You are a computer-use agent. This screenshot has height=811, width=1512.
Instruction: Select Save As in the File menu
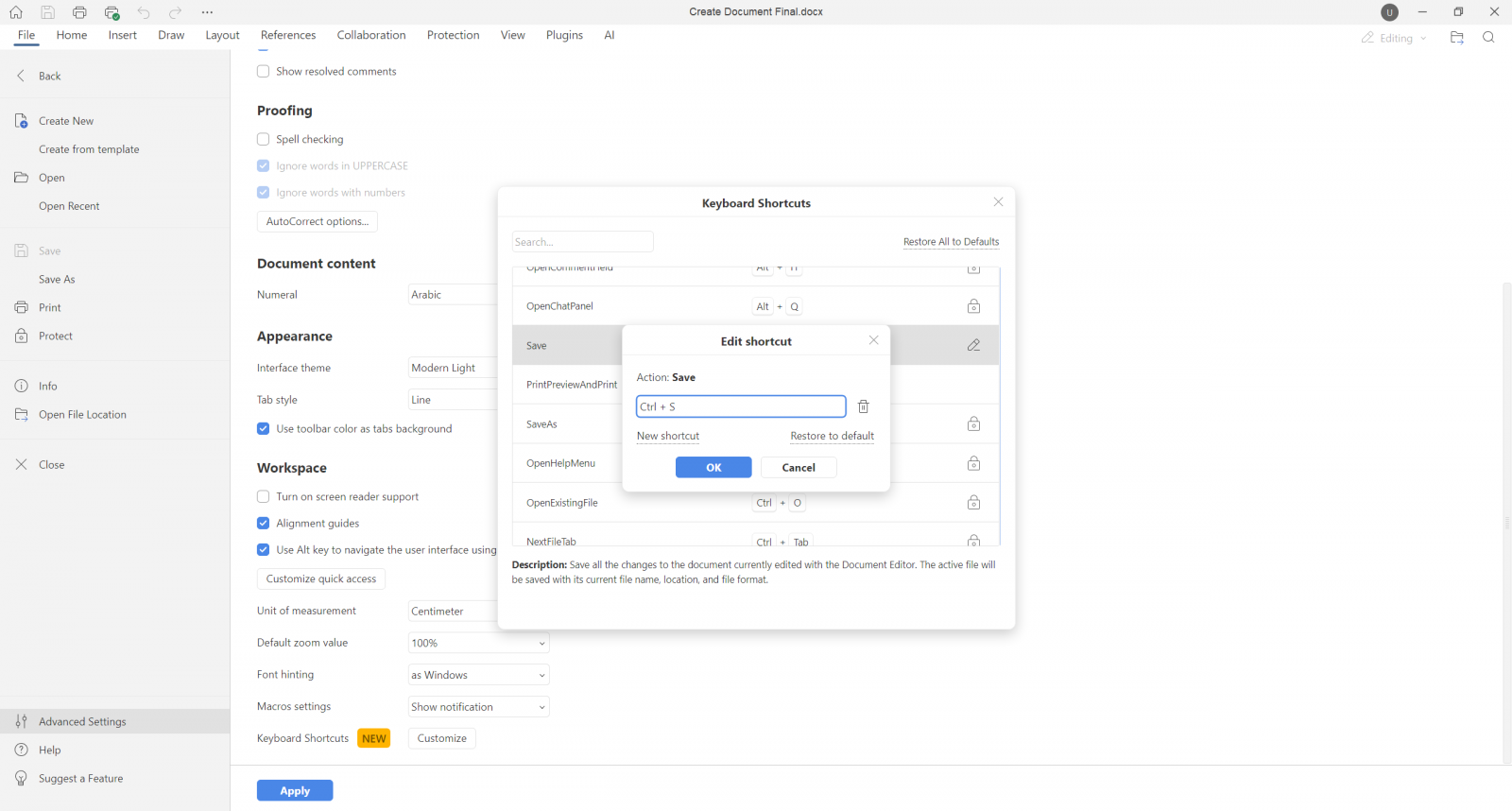tap(57, 280)
